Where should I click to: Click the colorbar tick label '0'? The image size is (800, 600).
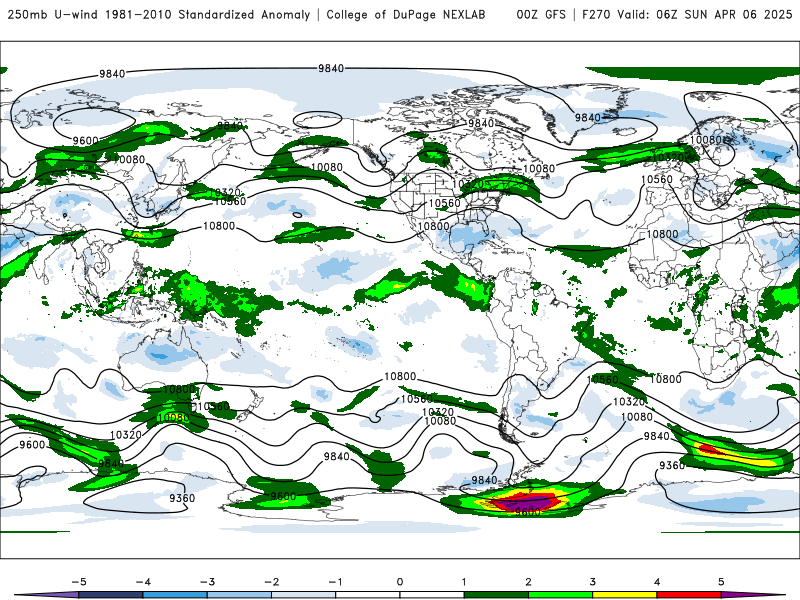(x=399, y=582)
